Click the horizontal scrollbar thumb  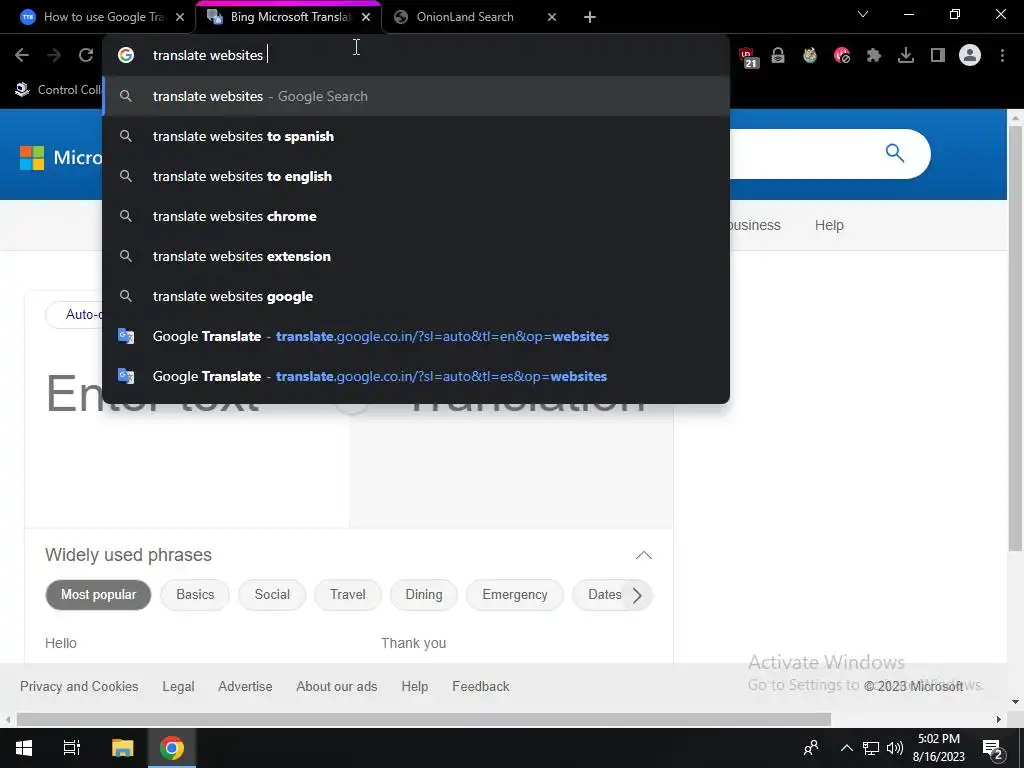pos(423,720)
